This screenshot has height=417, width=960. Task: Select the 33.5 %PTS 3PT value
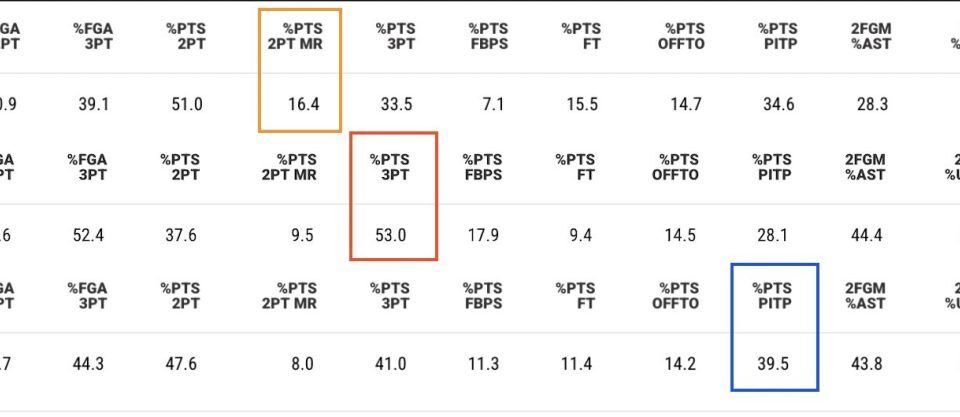396,104
